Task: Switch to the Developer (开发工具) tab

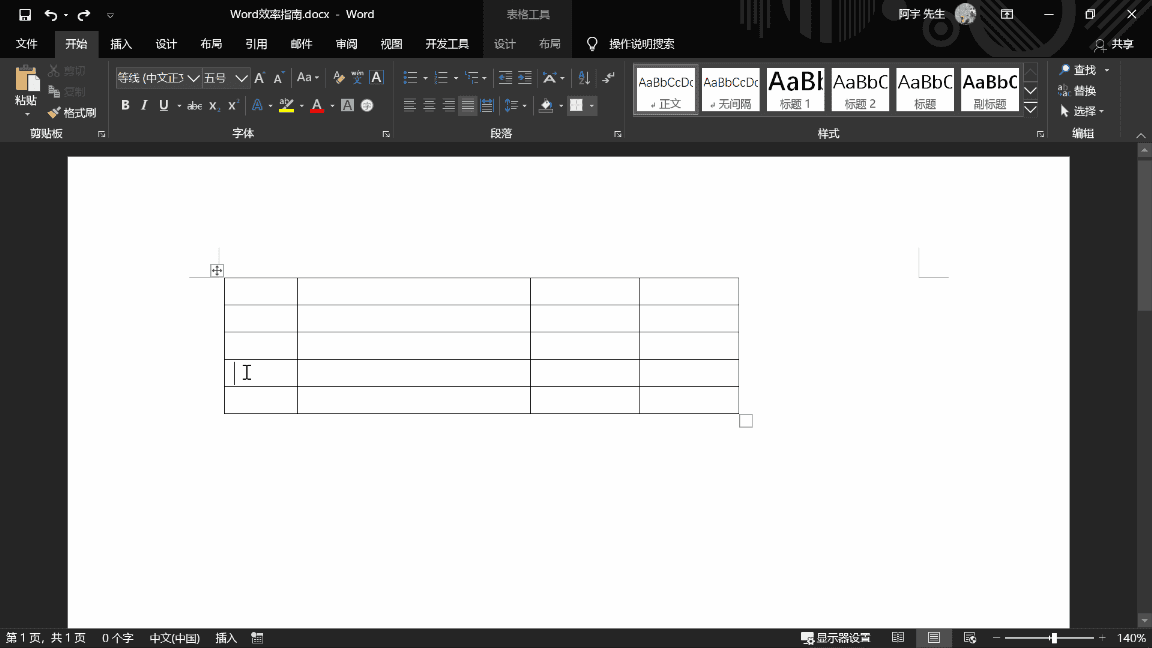Action: point(447,44)
